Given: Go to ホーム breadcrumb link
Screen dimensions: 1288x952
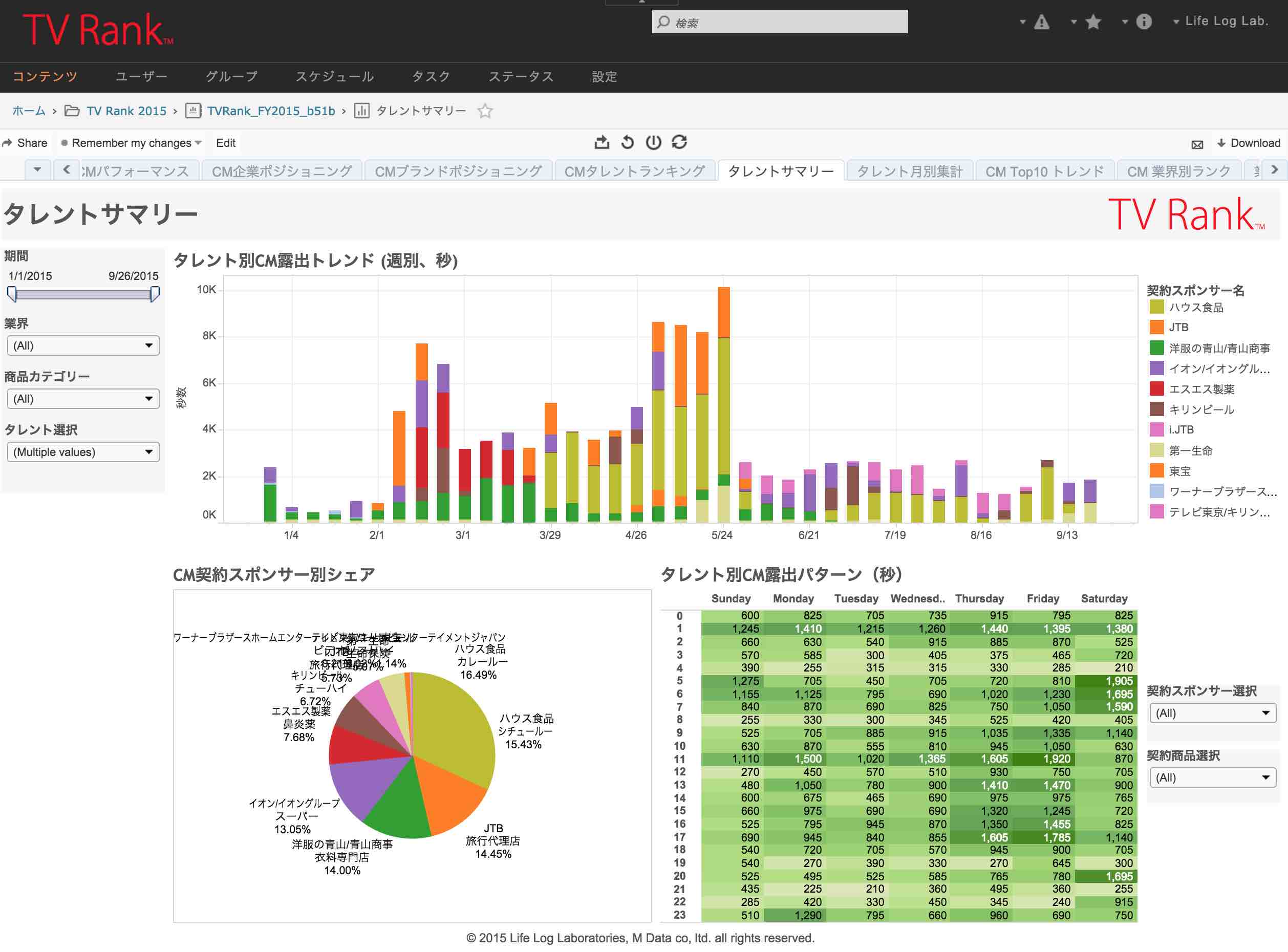Looking at the screenshot, I should (x=29, y=111).
